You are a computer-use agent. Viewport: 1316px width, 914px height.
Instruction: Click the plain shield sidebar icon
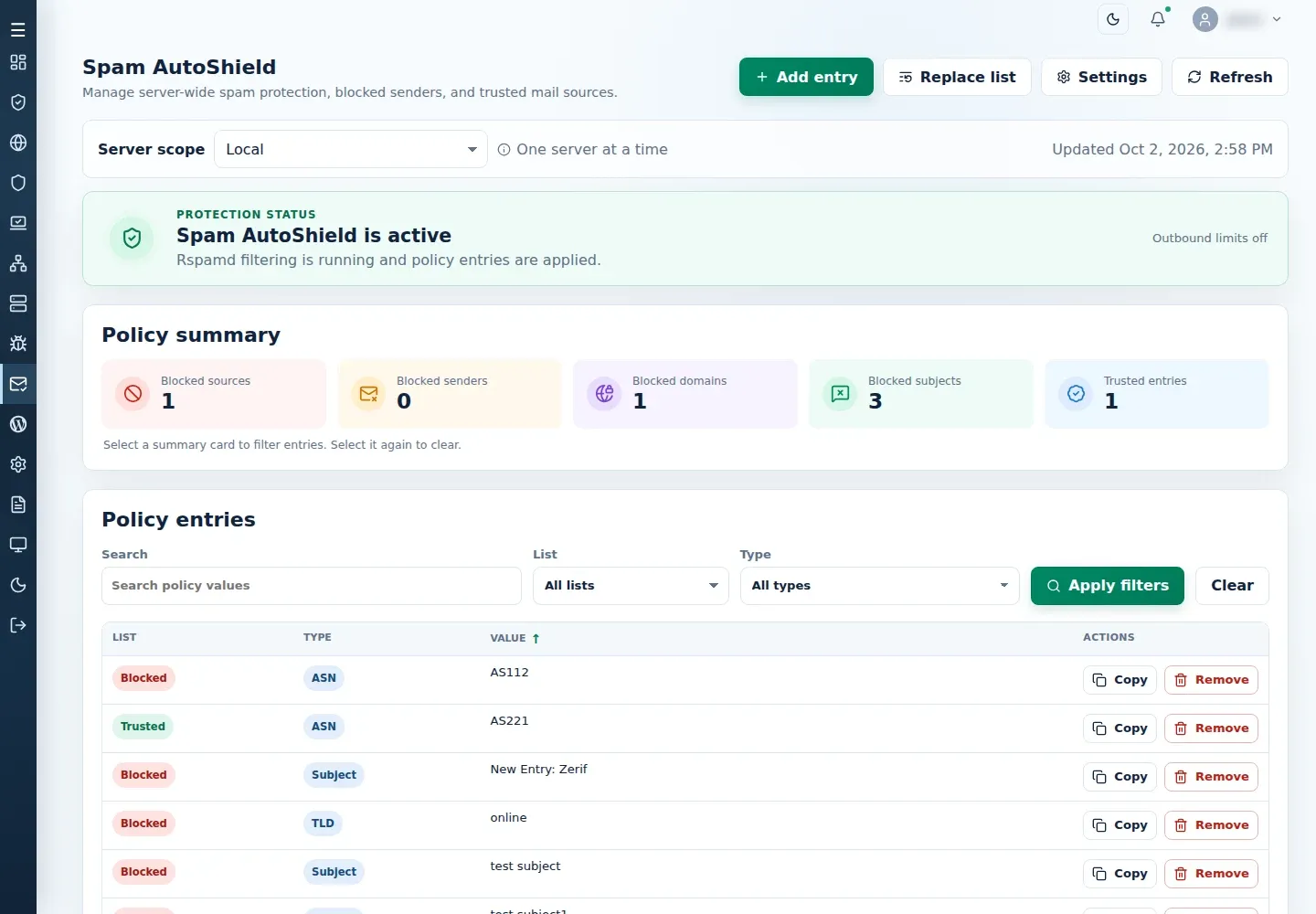coord(18,183)
